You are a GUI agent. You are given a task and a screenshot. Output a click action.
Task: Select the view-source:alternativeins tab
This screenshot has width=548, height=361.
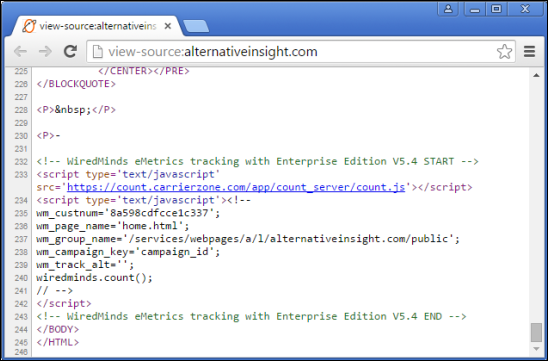(97, 26)
